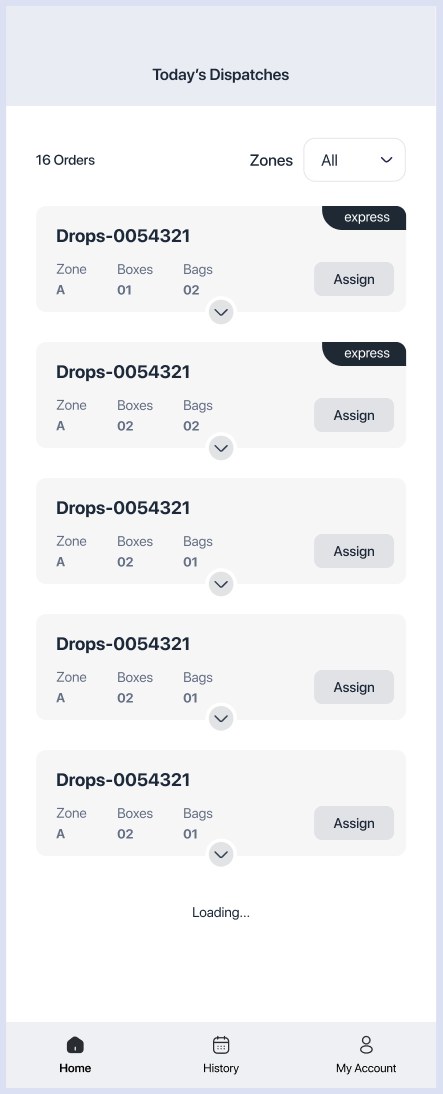The height and width of the screenshot is (1094, 443).
Task: Assign the third Drops-0054321 order
Action: click(x=354, y=551)
